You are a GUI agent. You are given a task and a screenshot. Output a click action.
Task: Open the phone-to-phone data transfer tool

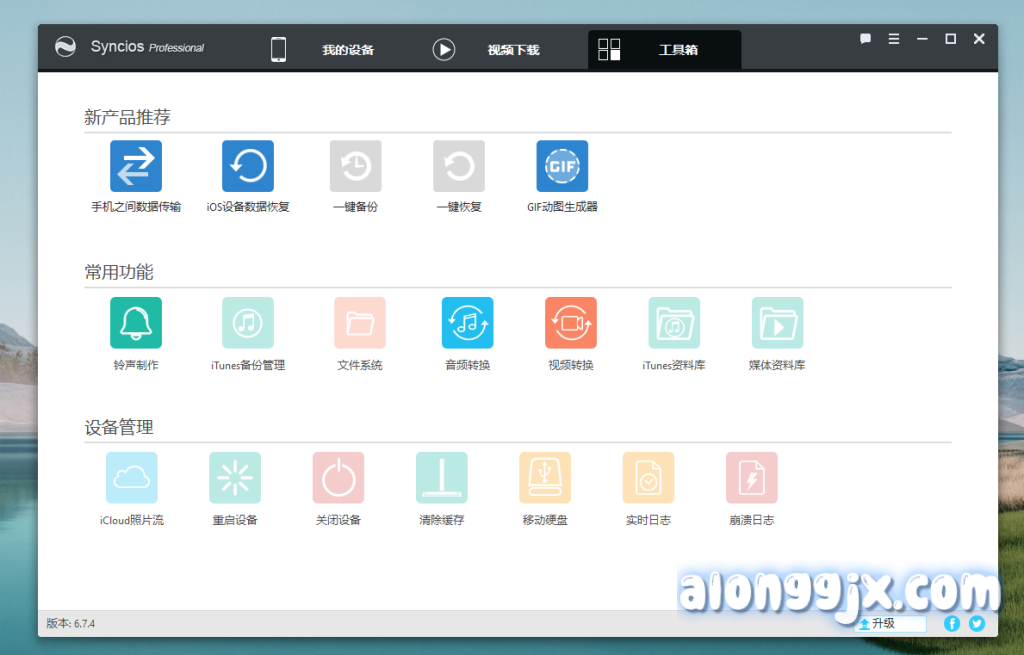point(135,166)
